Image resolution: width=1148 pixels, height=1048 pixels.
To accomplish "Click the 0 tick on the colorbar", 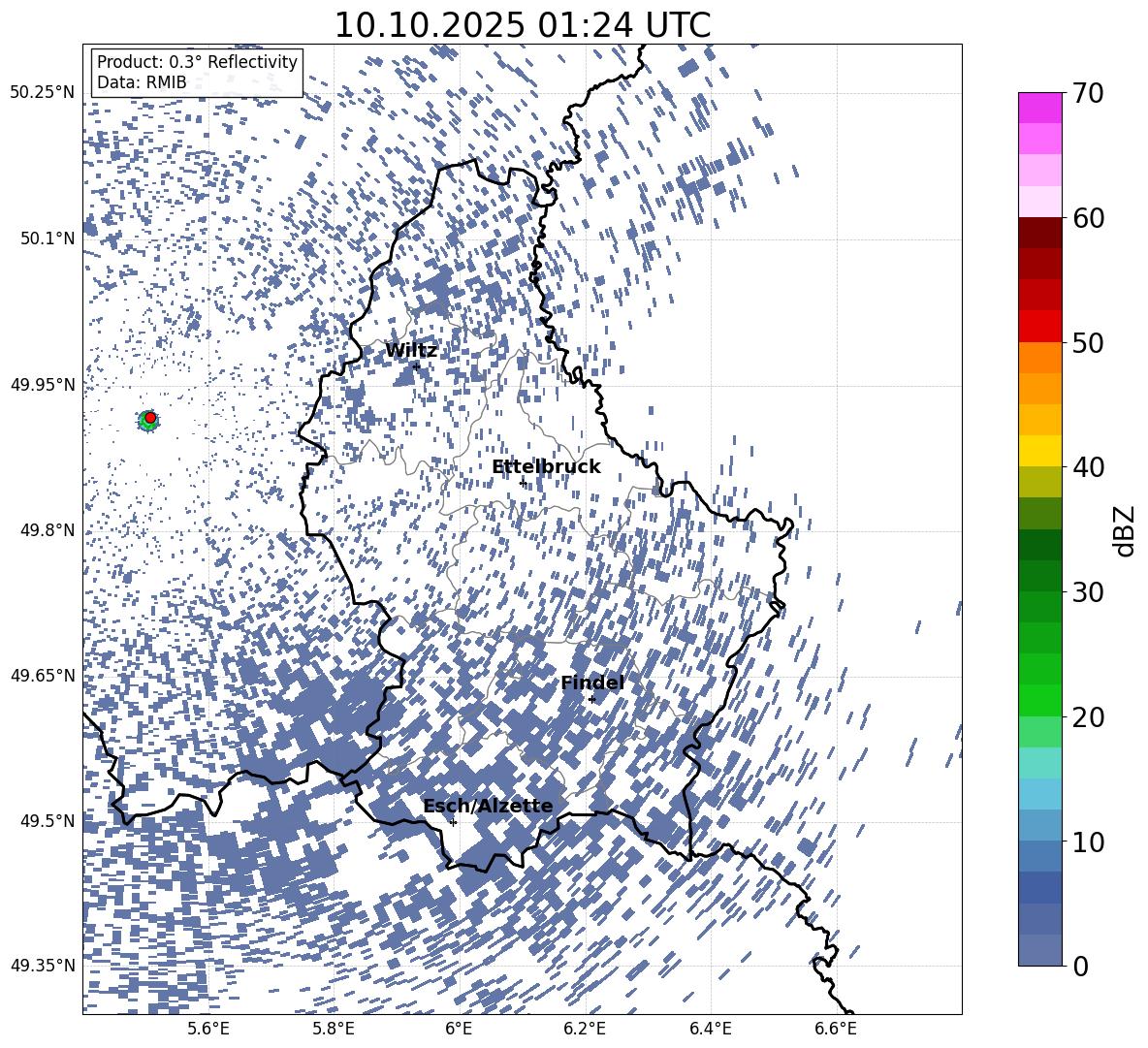I will click(1080, 966).
